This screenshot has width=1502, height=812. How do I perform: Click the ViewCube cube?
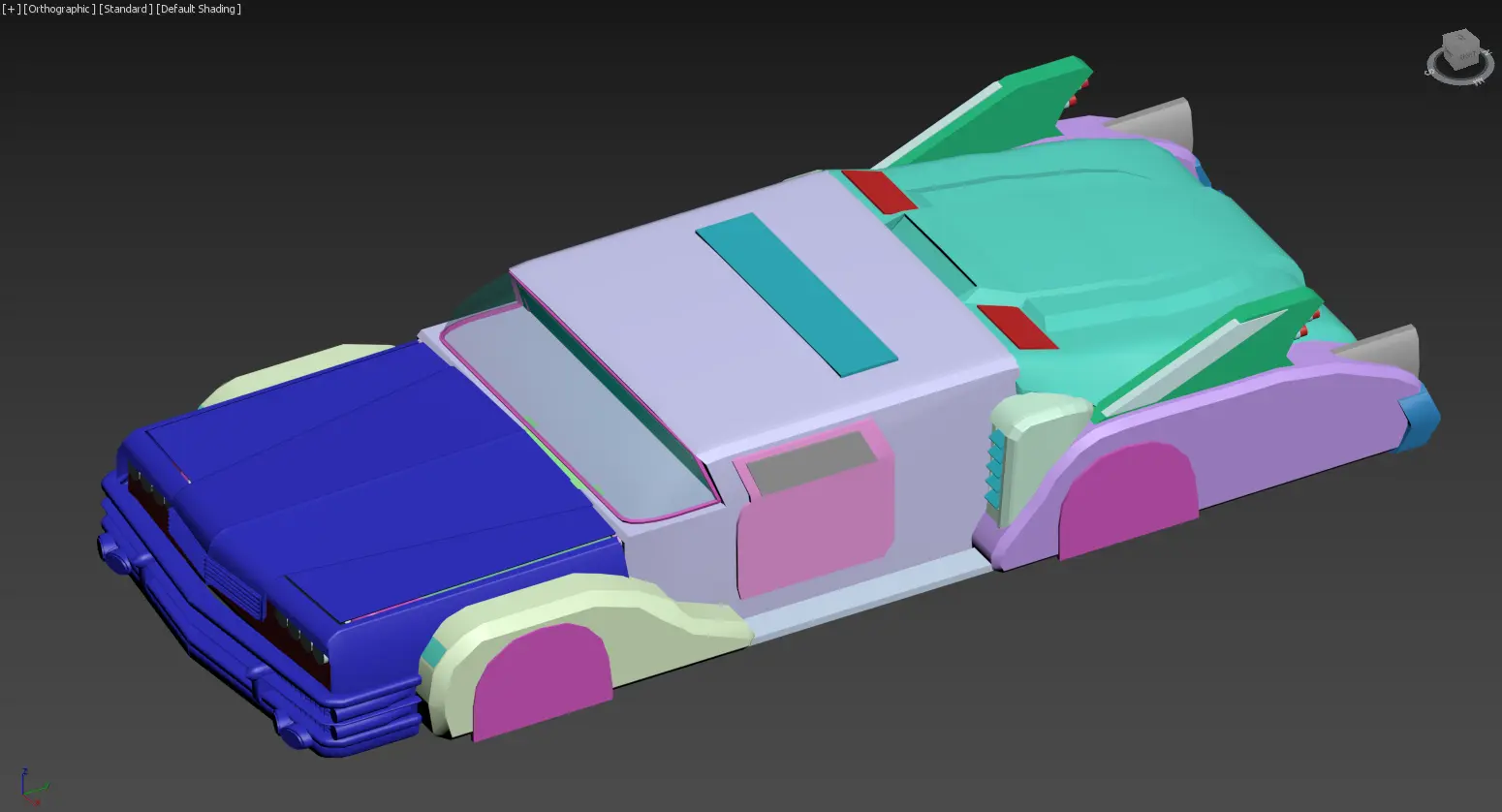1457,49
